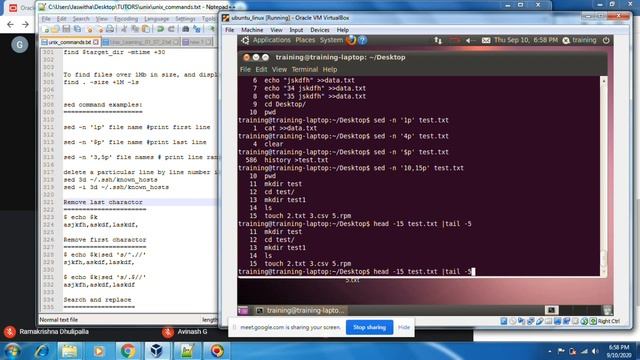Image resolution: width=640 pixels, height=360 pixels.
Task: Open Ubuntu Applications menu
Action: [x=271, y=40]
